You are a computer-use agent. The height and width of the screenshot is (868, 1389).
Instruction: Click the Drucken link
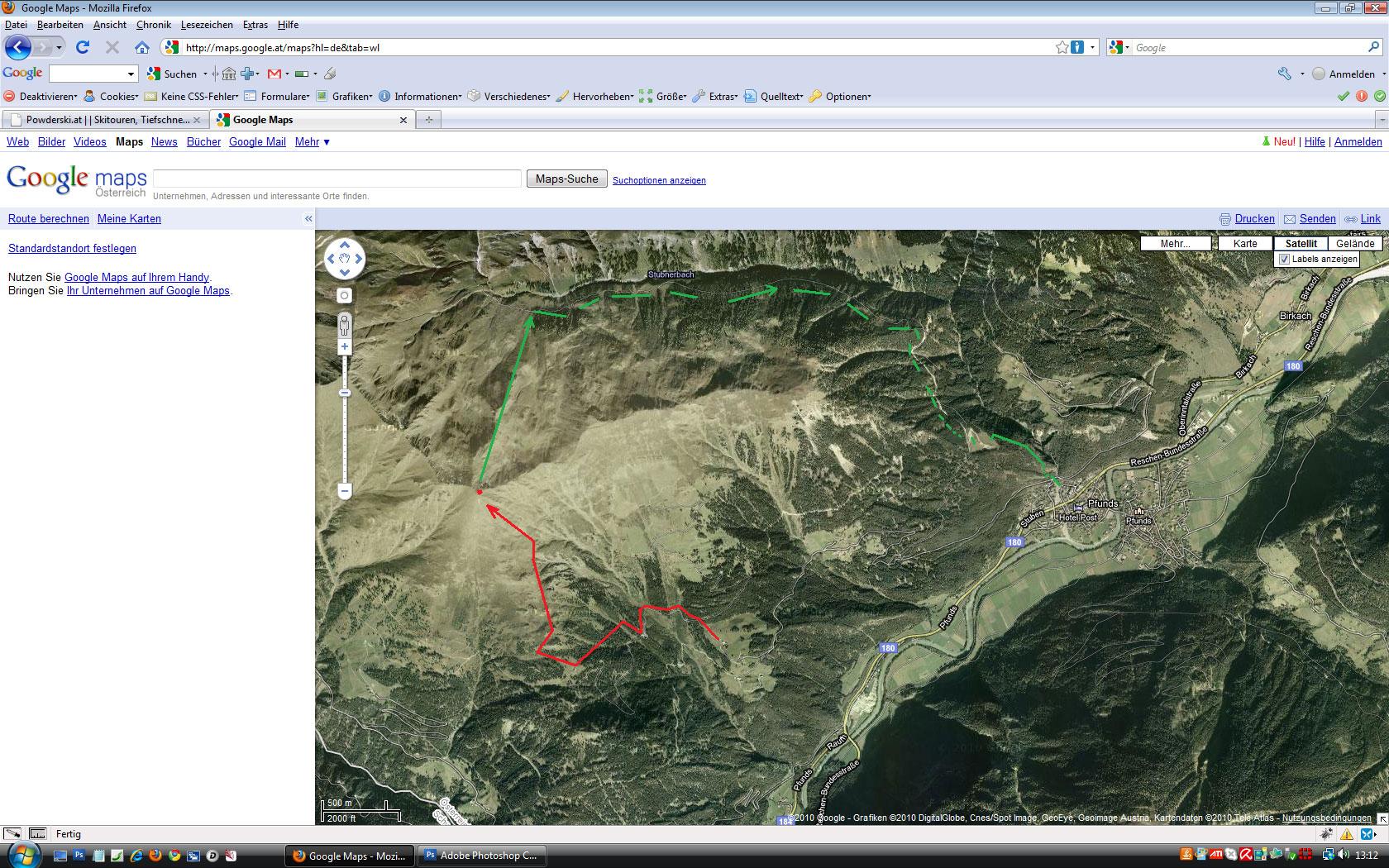tap(1254, 219)
